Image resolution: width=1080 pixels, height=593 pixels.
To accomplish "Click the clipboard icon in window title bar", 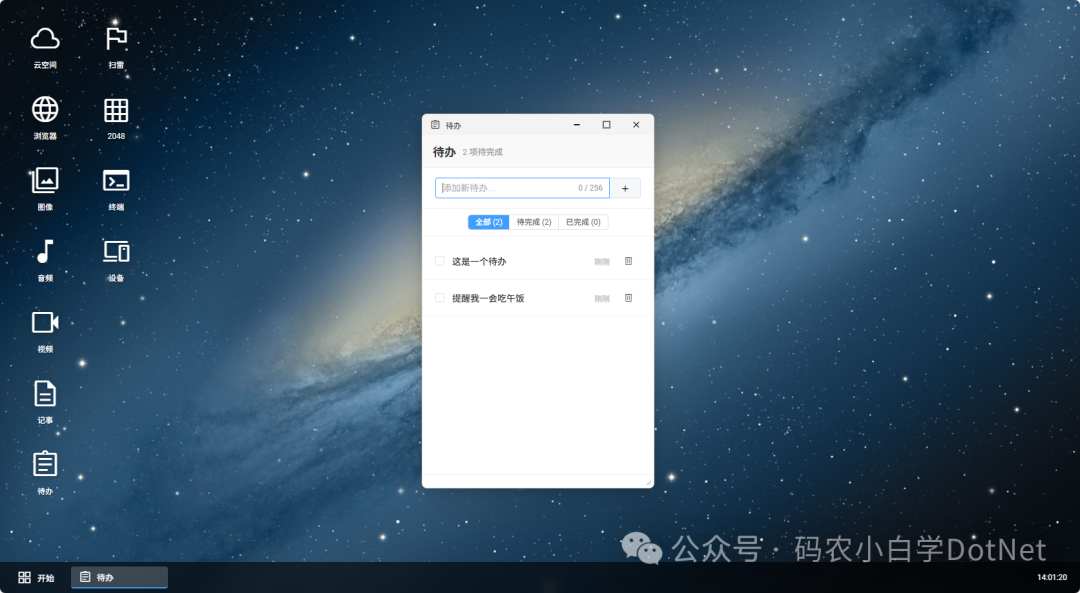I will [x=435, y=125].
